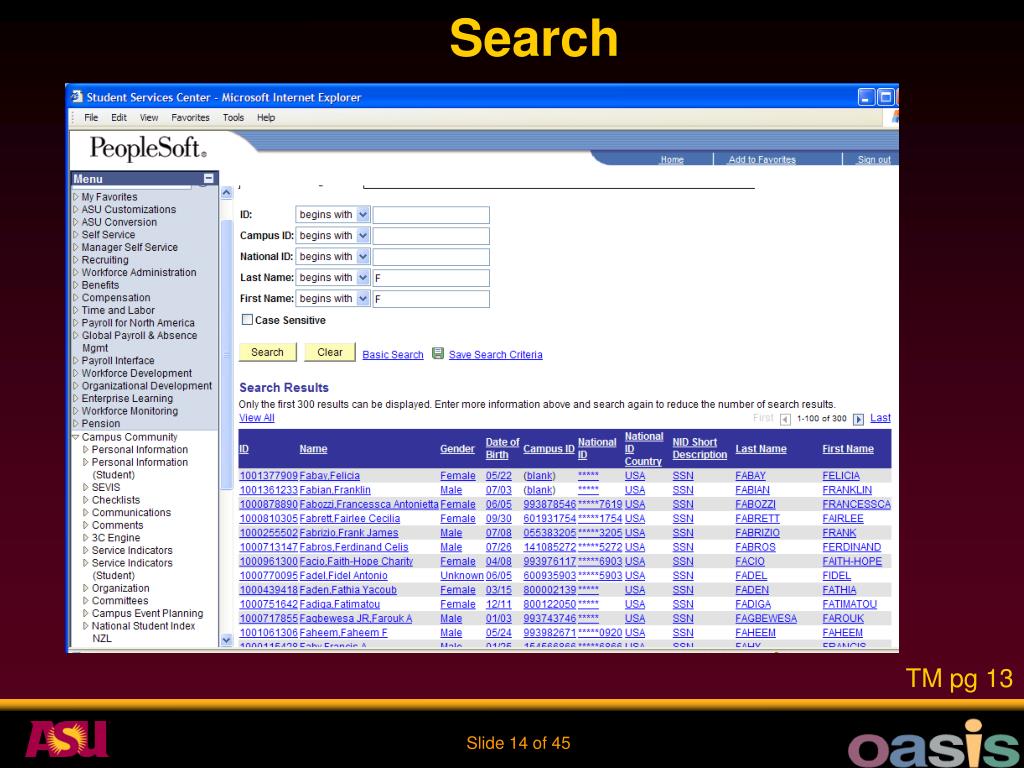
Task: Open result ID 1001377909
Action: point(268,476)
